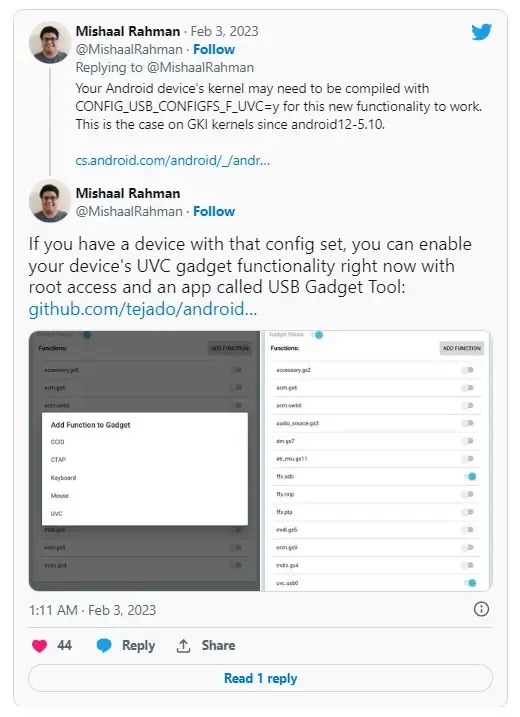This screenshot has height=717, width=520.
Task: Choose Keyboard in Add Function list
Action: [x=63, y=477]
